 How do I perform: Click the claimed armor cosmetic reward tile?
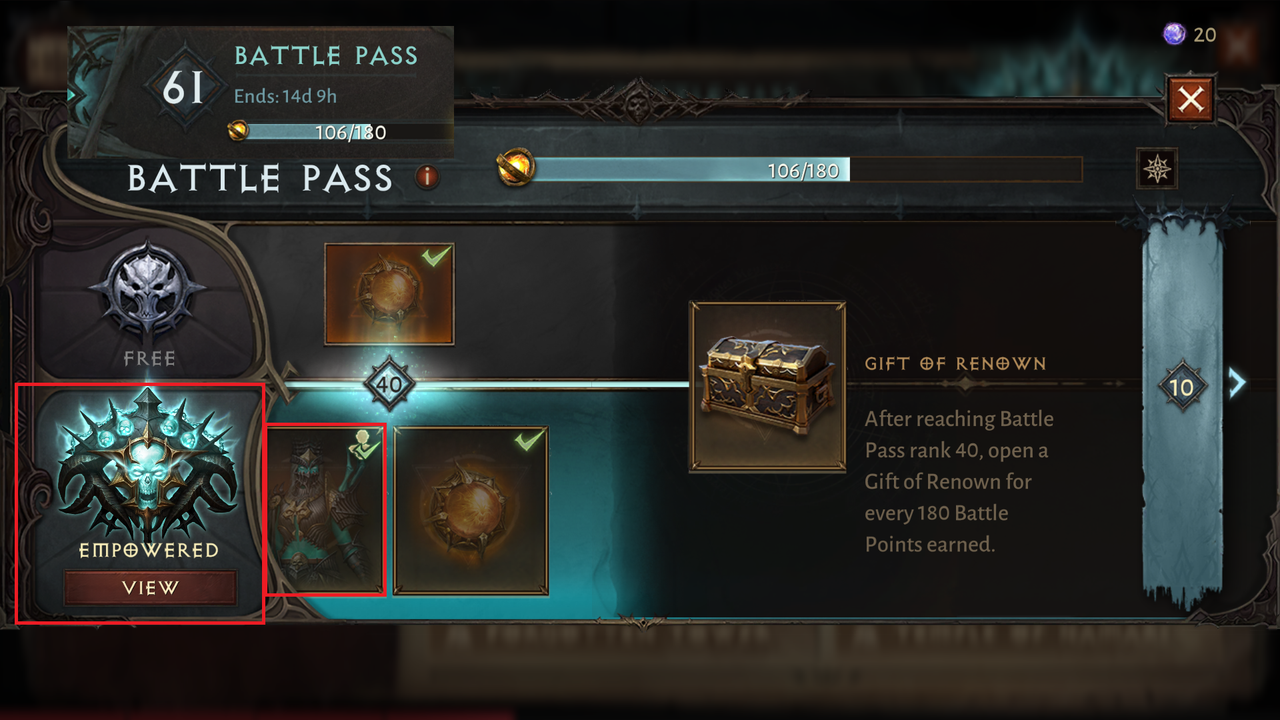click(324, 509)
